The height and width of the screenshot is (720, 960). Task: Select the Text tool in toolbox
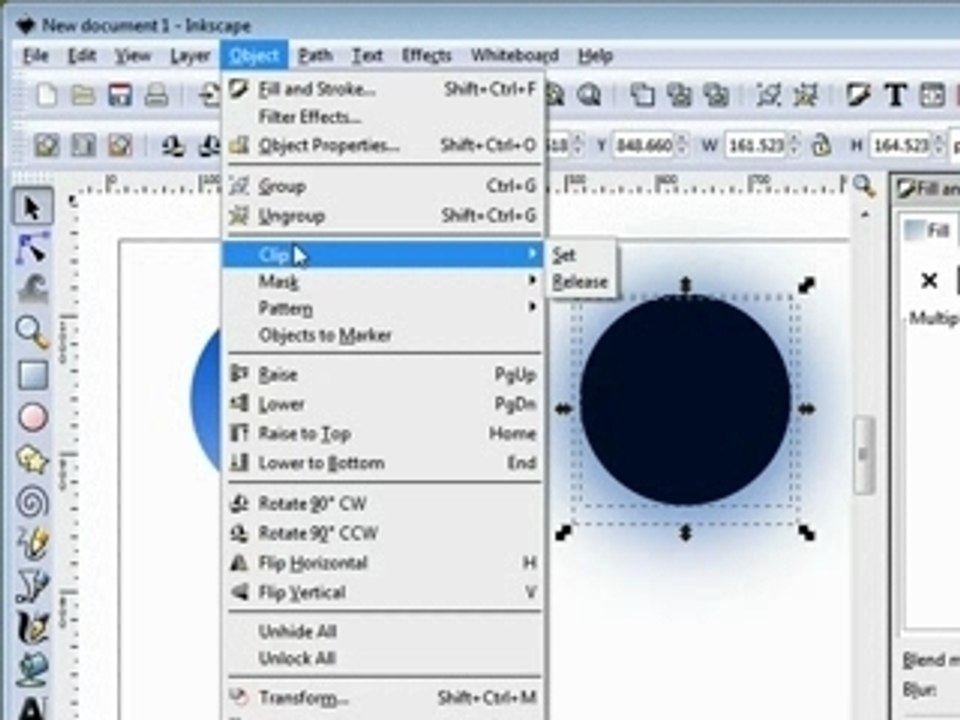[32, 707]
